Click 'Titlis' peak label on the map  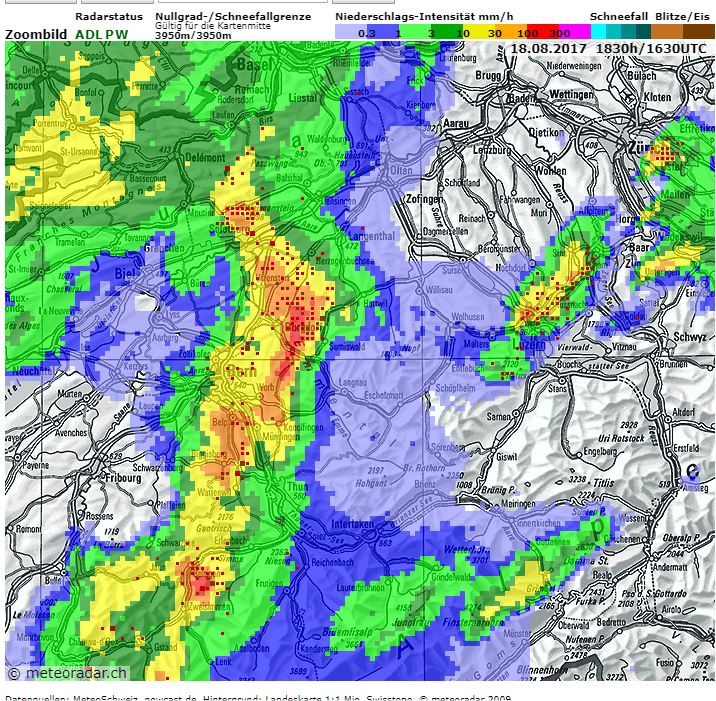tap(604, 483)
